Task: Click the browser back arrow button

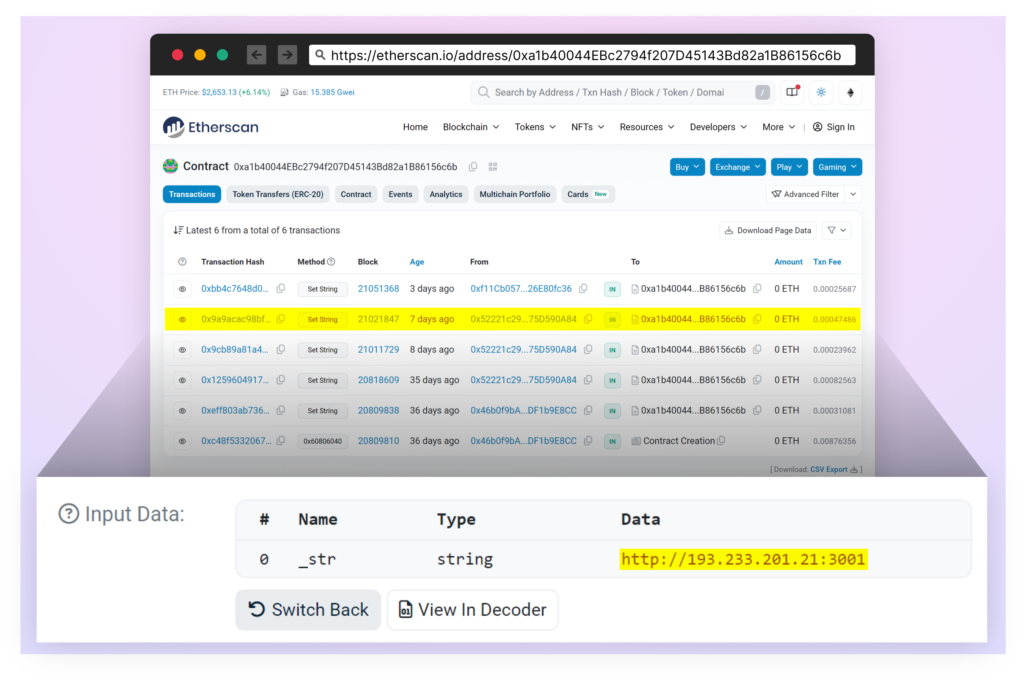Action: pyautogui.click(x=257, y=55)
